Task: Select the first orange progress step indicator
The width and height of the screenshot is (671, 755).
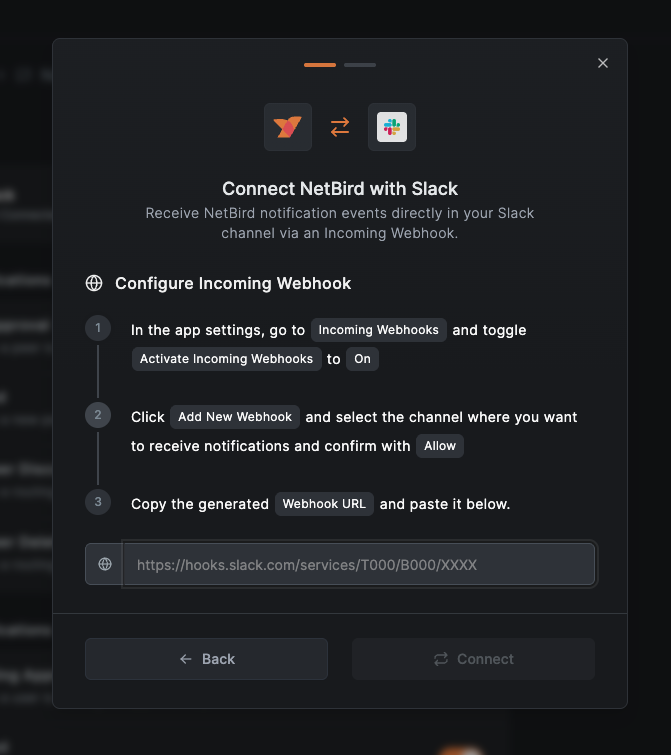Action: pos(320,65)
